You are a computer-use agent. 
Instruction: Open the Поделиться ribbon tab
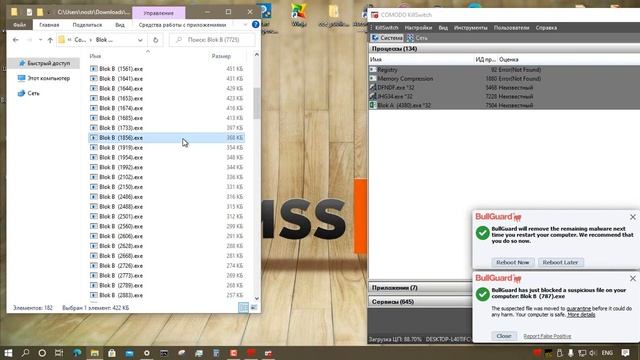pos(87,24)
